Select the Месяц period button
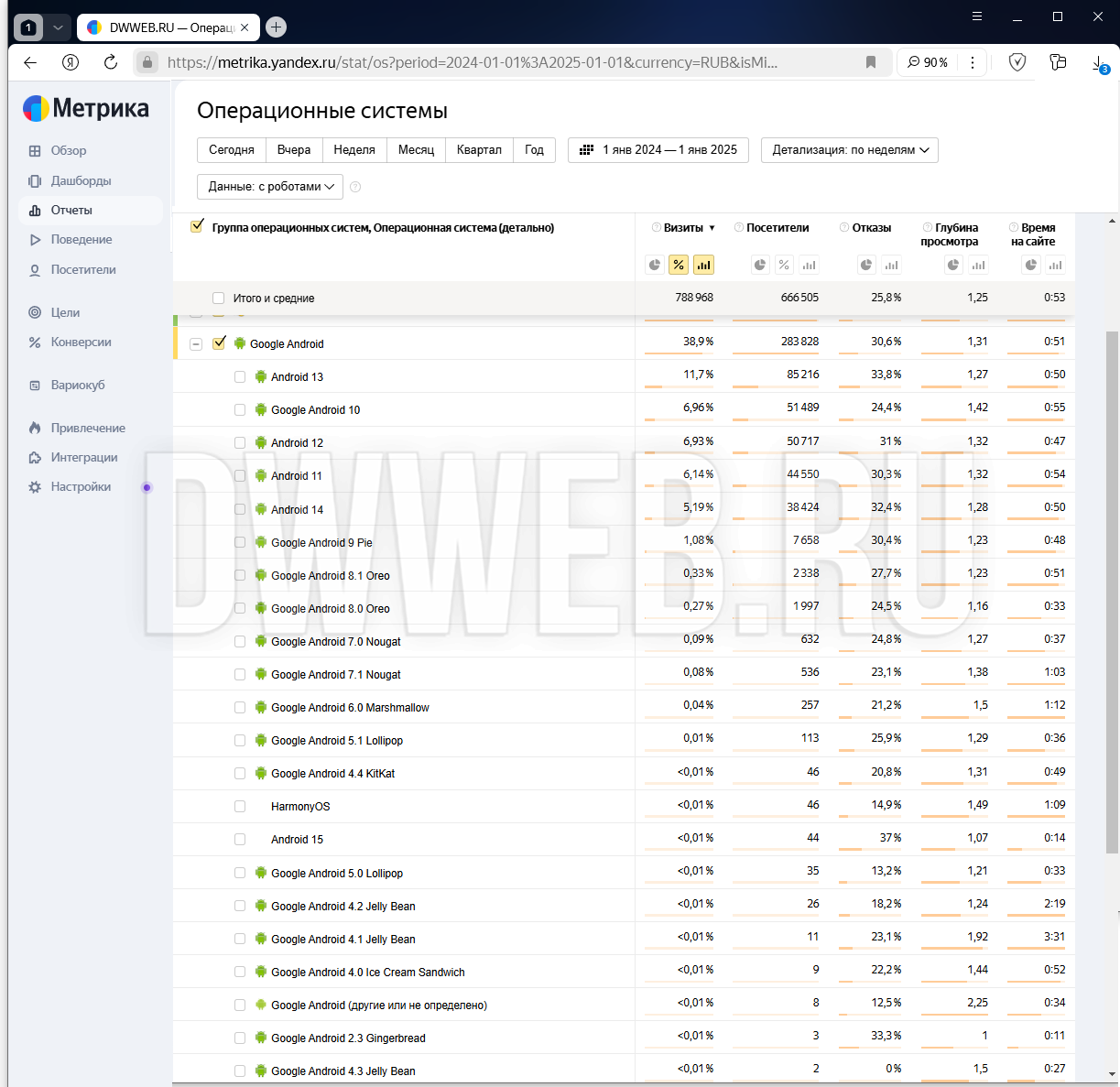This screenshot has height=1087, width=1120. tap(417, 150)
